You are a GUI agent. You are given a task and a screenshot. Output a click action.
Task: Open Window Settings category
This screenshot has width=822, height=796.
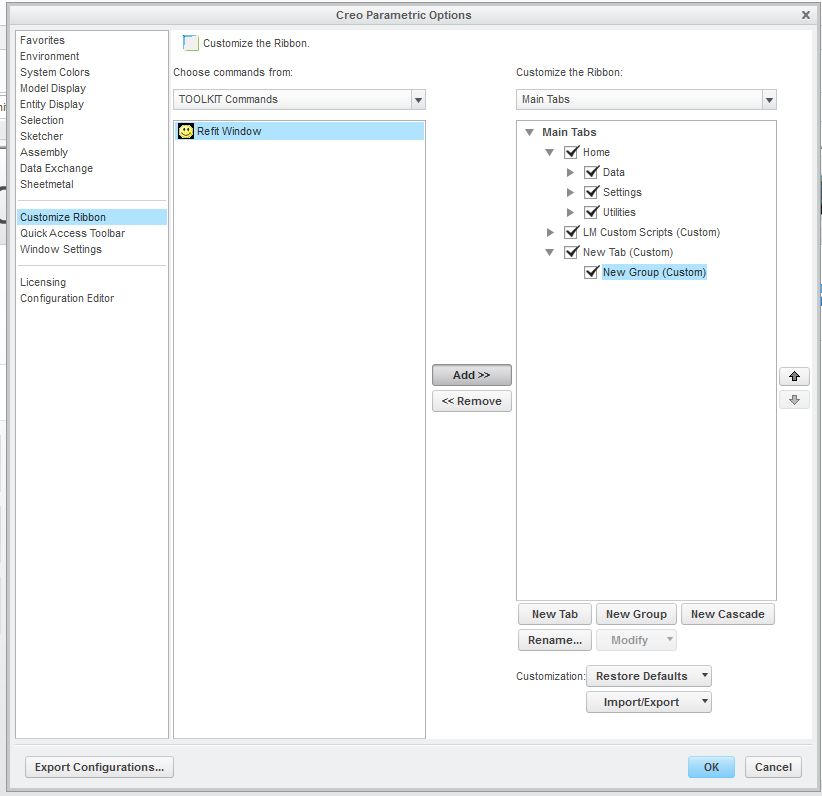[x=61, y=249]
